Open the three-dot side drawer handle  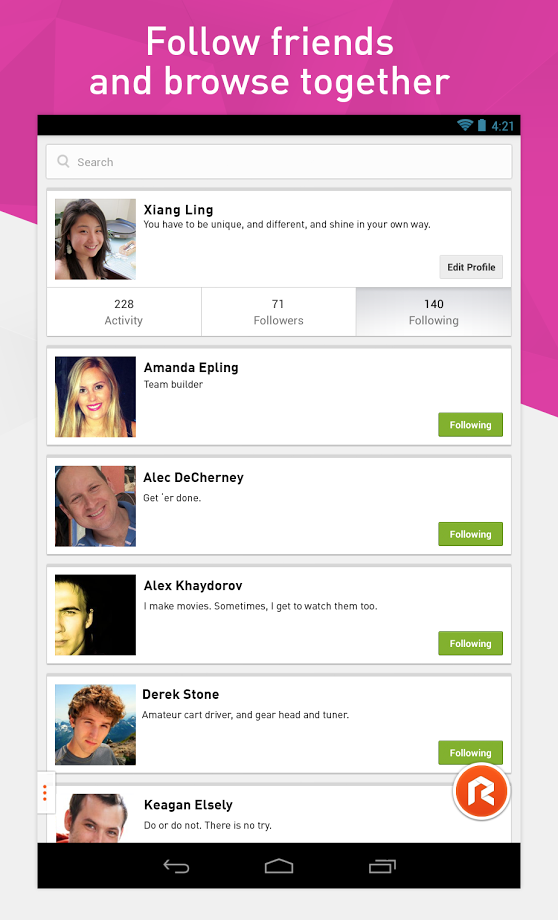point(45,793)
